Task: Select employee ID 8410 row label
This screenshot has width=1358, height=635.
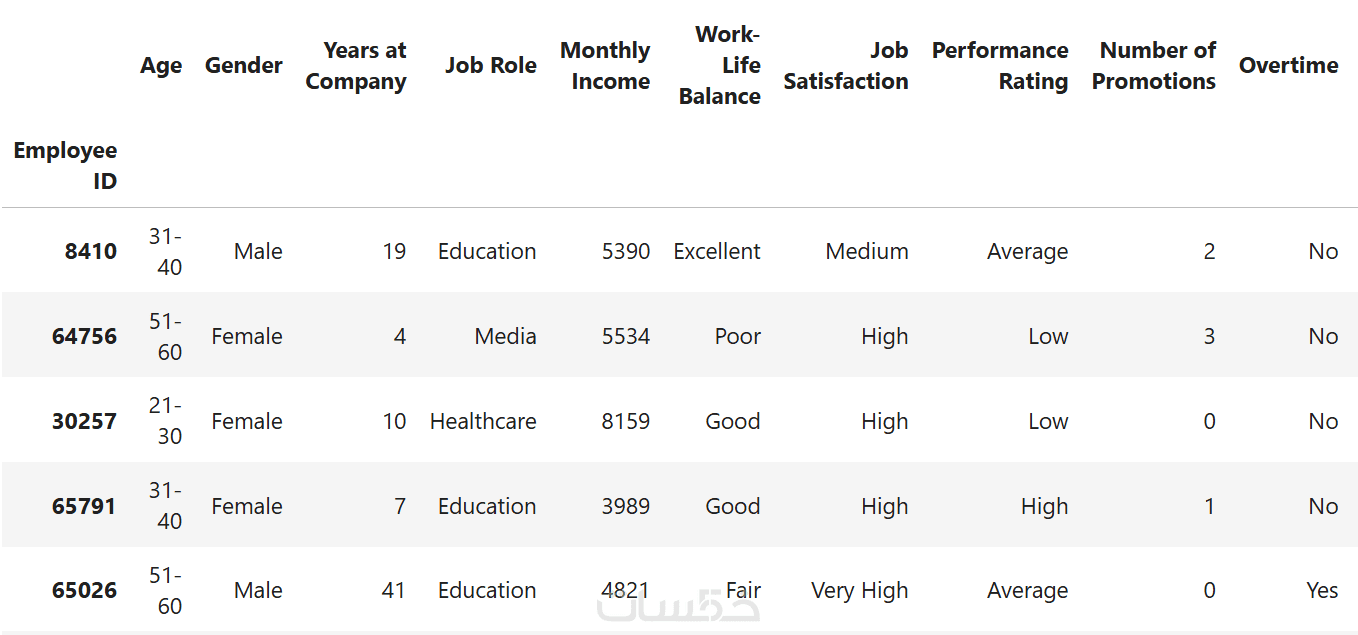Action: click(x=91, y=252)
